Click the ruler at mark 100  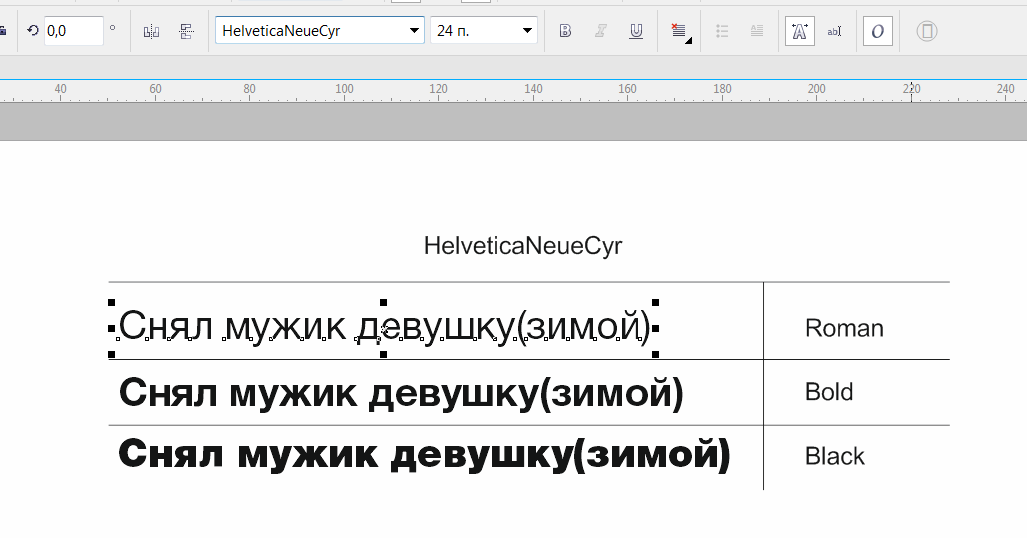[x=344, y=90]
